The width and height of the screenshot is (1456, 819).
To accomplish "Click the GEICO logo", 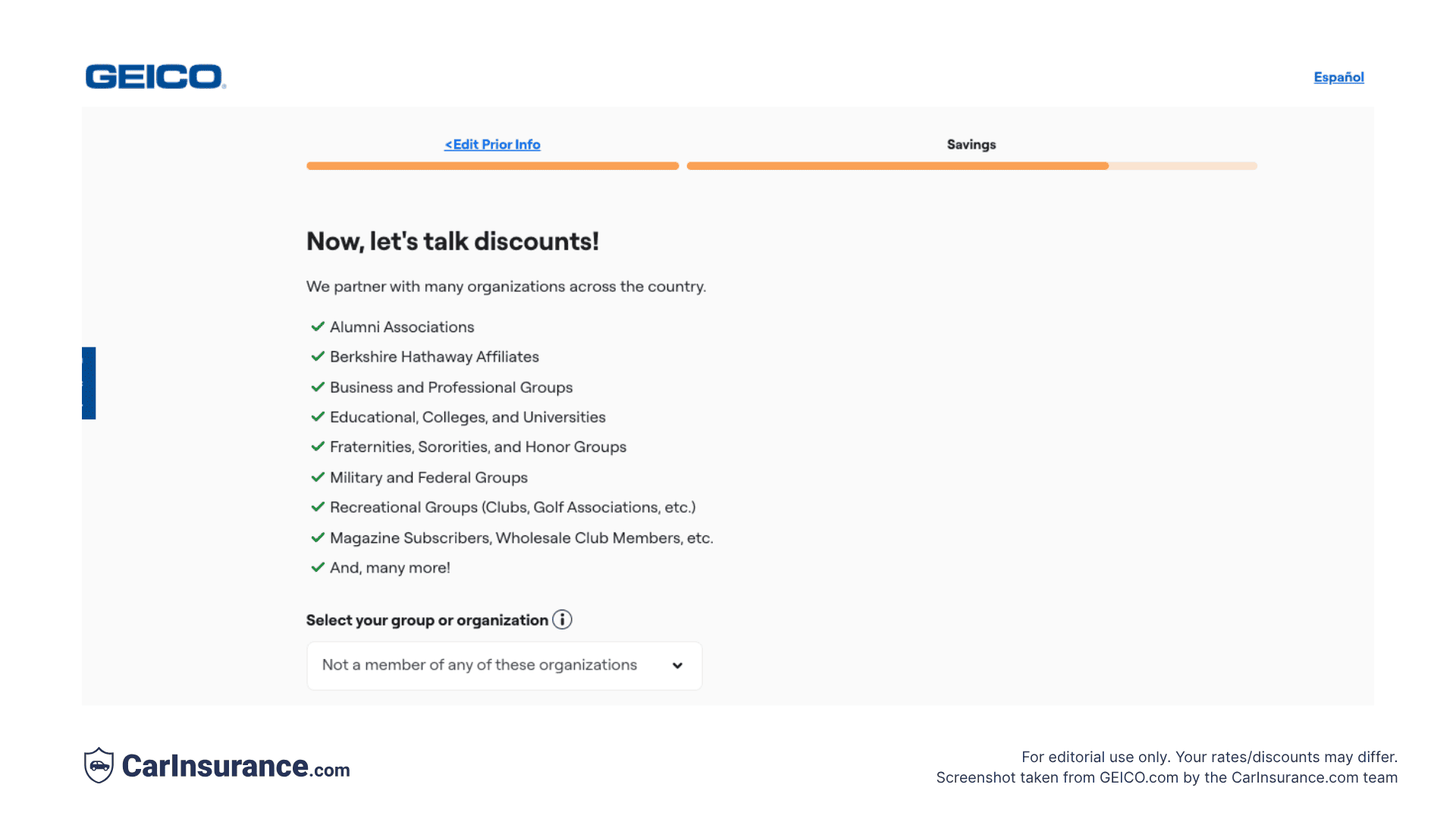I will point(154,77).
